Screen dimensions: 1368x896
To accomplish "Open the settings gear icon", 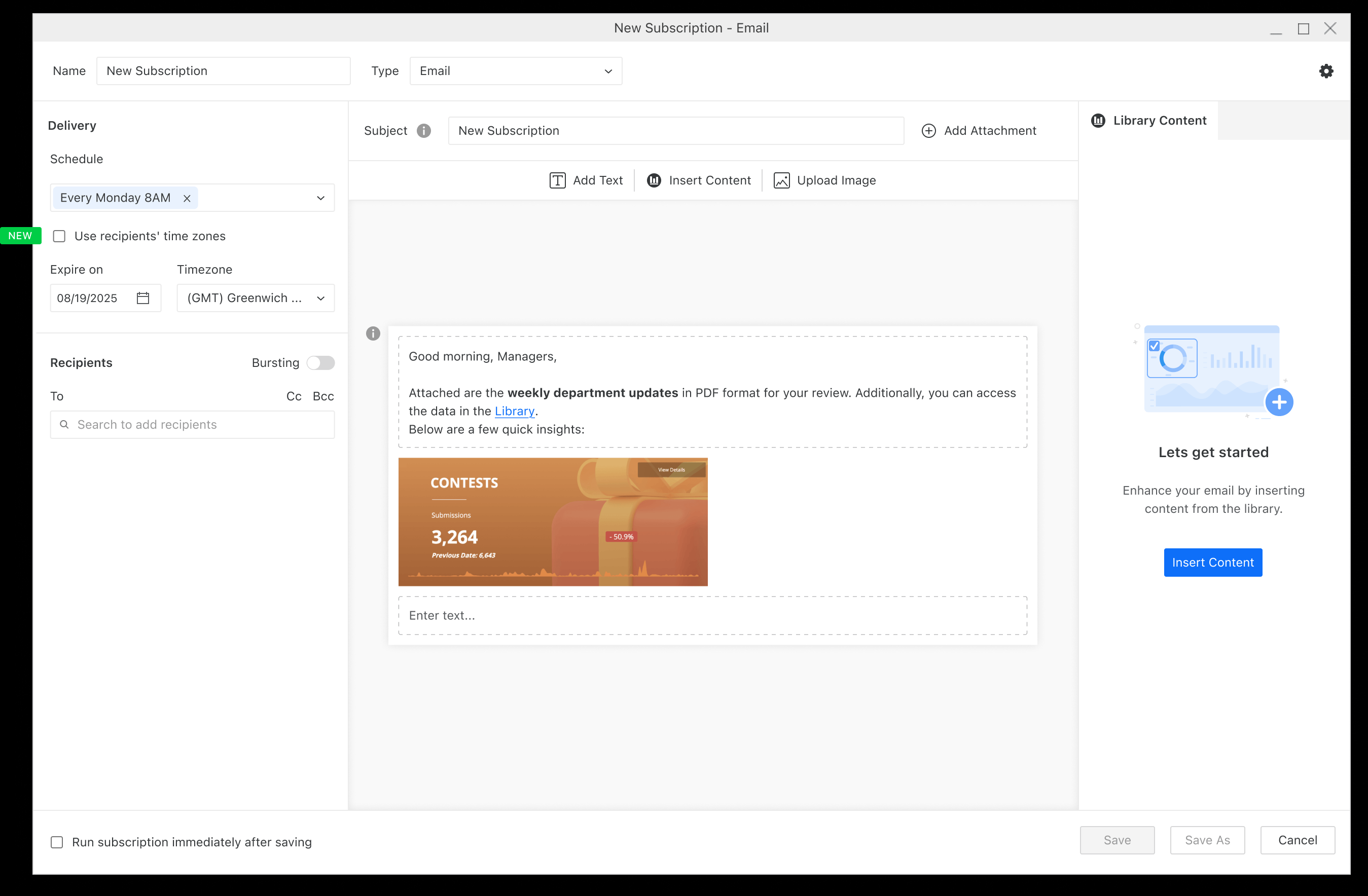I will (x=1325, y=71).
